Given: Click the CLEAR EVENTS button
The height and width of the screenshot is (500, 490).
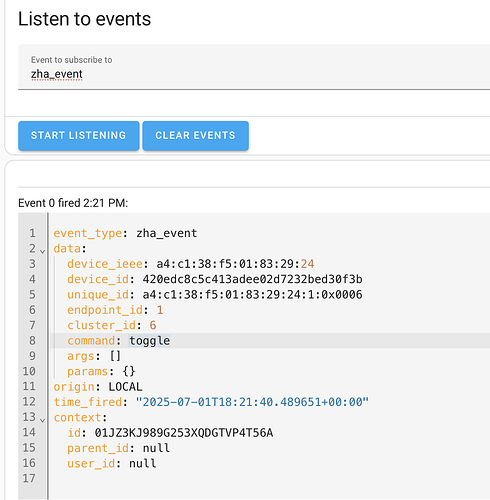Looking at the screenshot, I should (x=195, y=136).
